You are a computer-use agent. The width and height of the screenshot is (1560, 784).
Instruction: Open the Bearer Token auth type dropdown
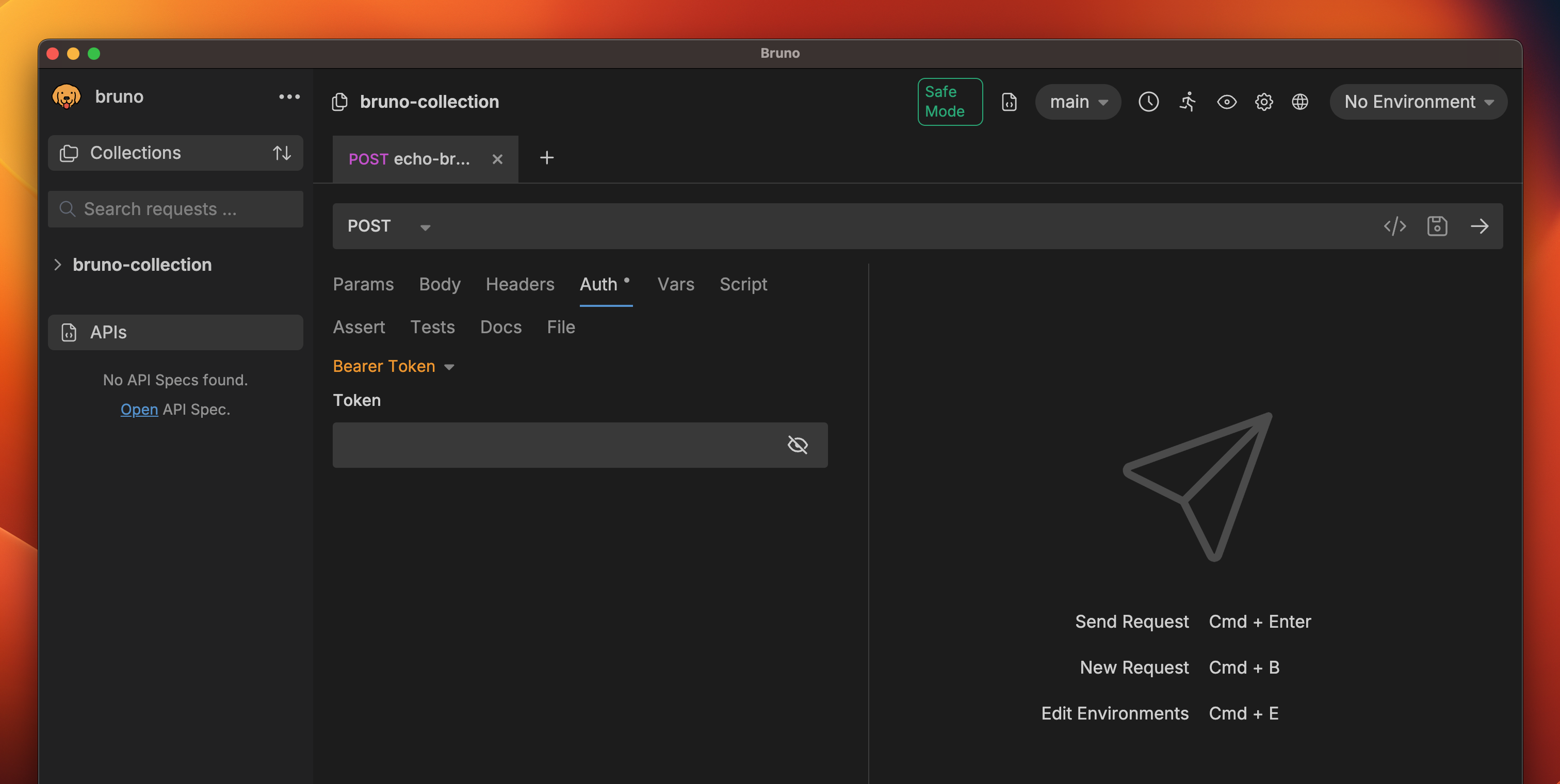tap(393, 366)
